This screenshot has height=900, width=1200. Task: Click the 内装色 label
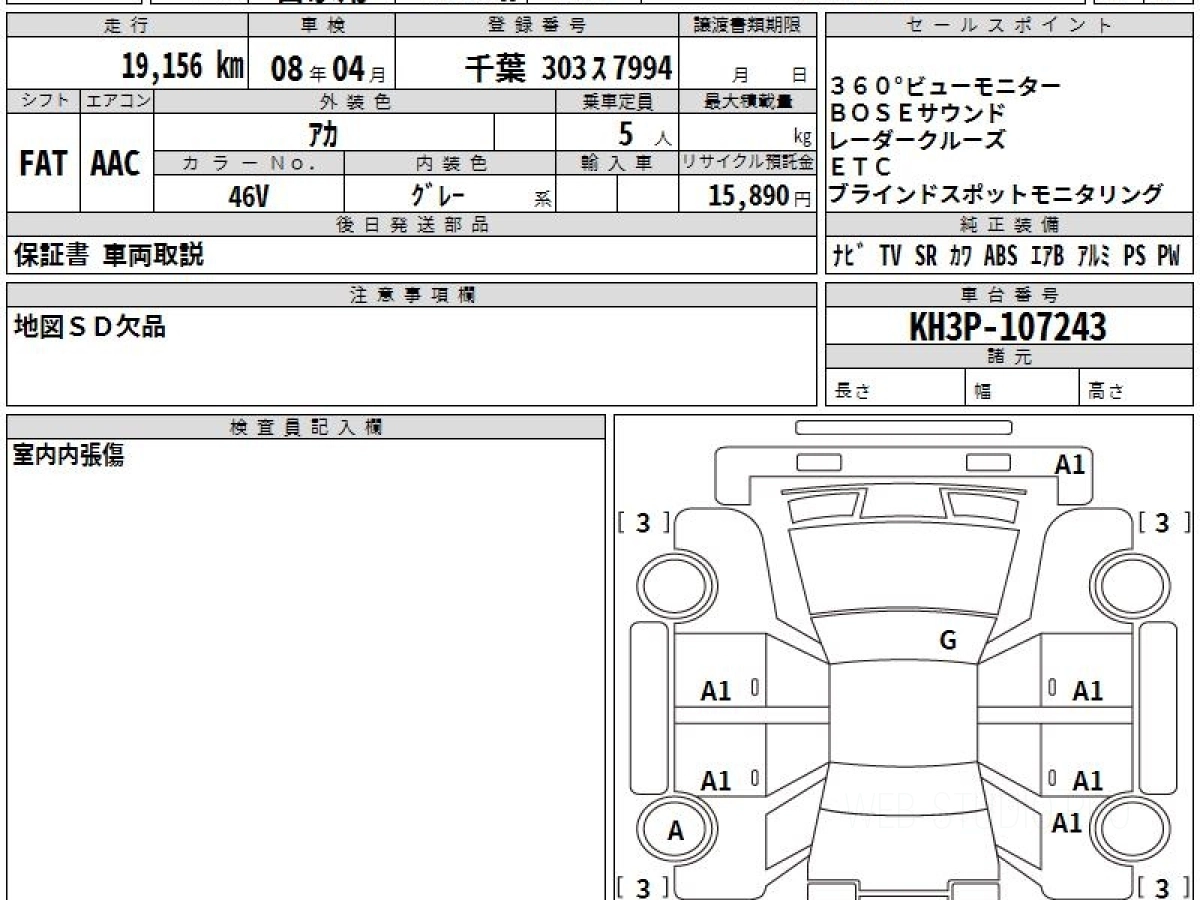tap(451, 163)
